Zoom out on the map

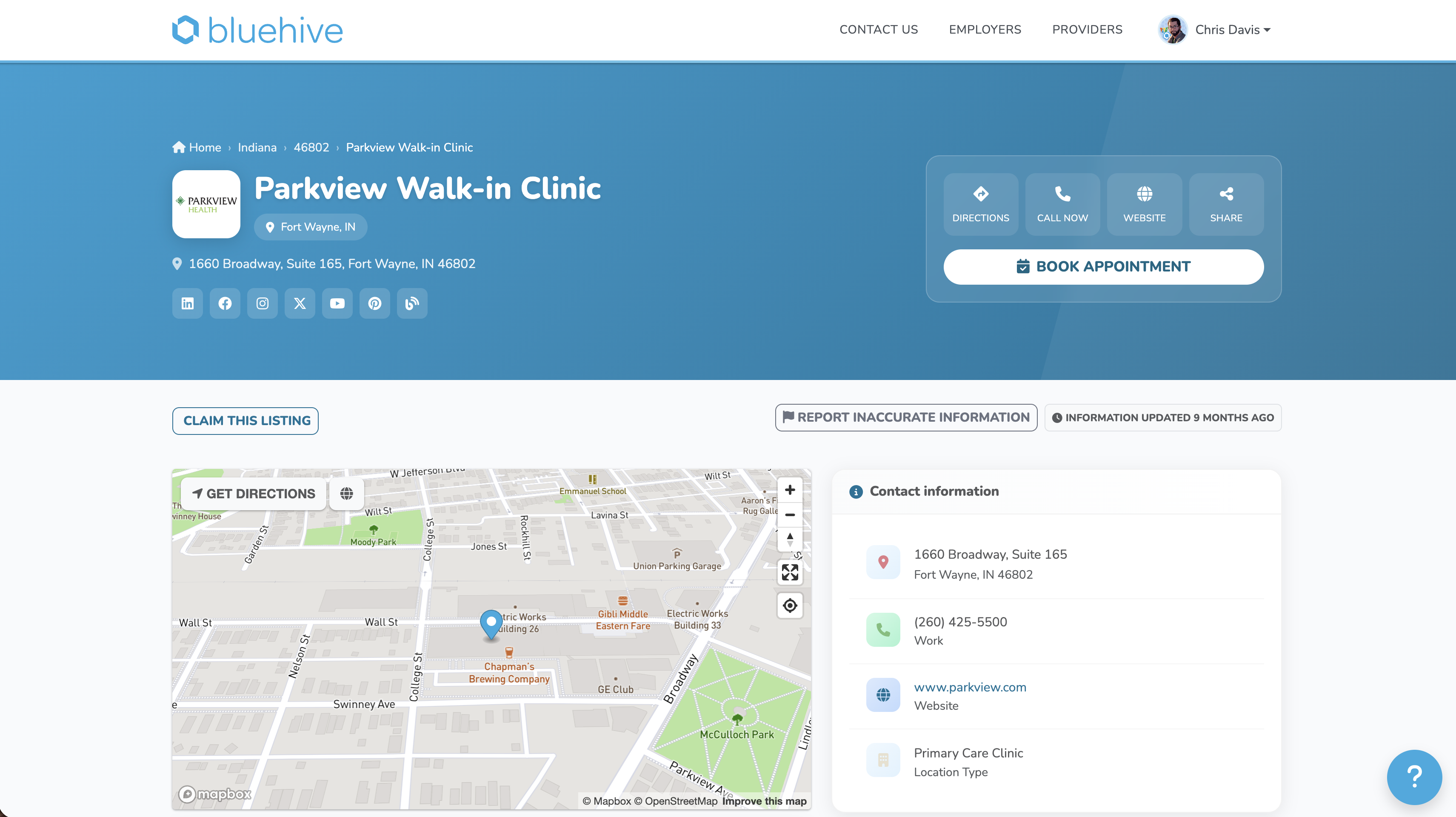pos(790,514)
